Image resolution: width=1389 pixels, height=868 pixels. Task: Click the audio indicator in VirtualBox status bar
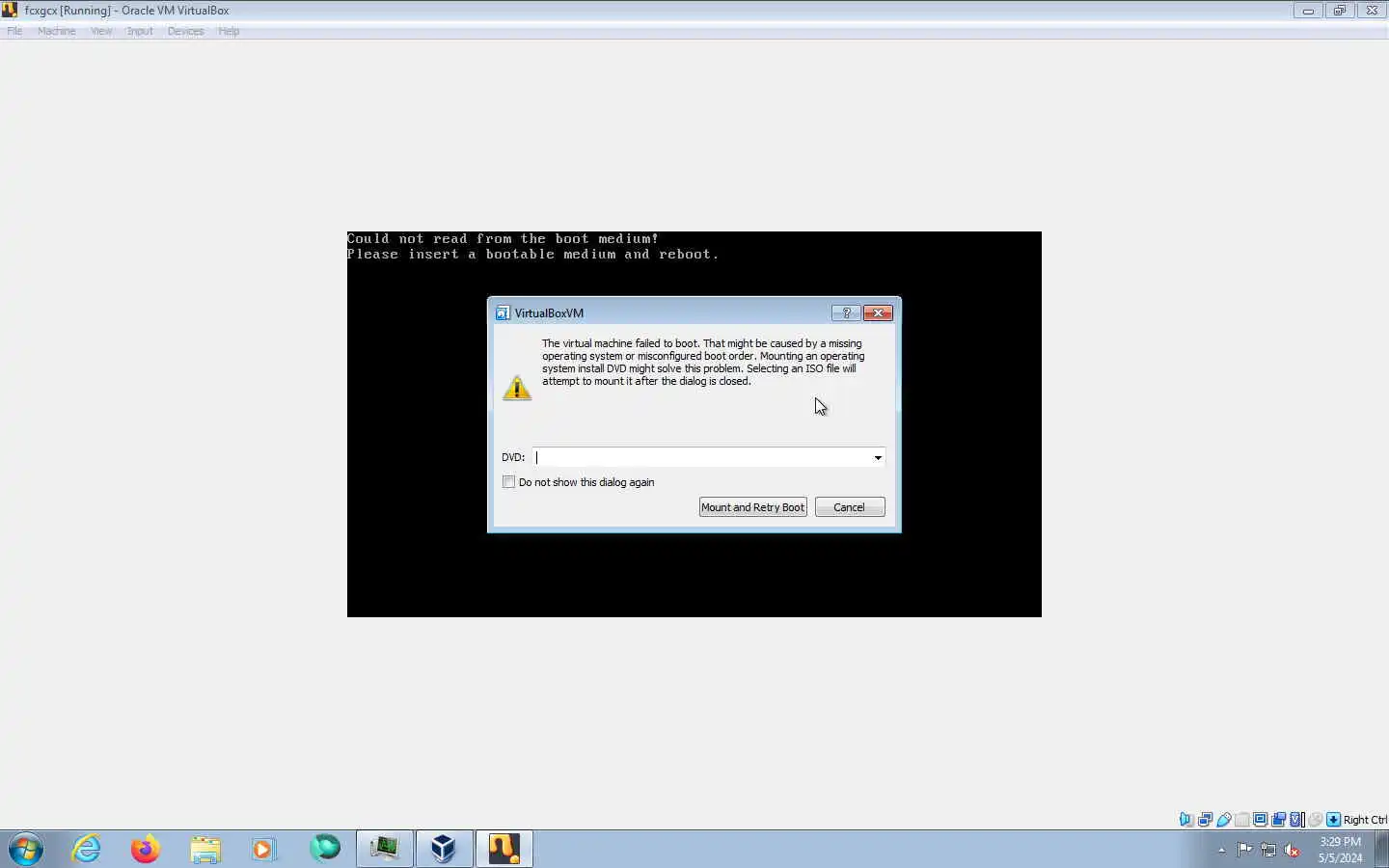[x=1186, y=820]
